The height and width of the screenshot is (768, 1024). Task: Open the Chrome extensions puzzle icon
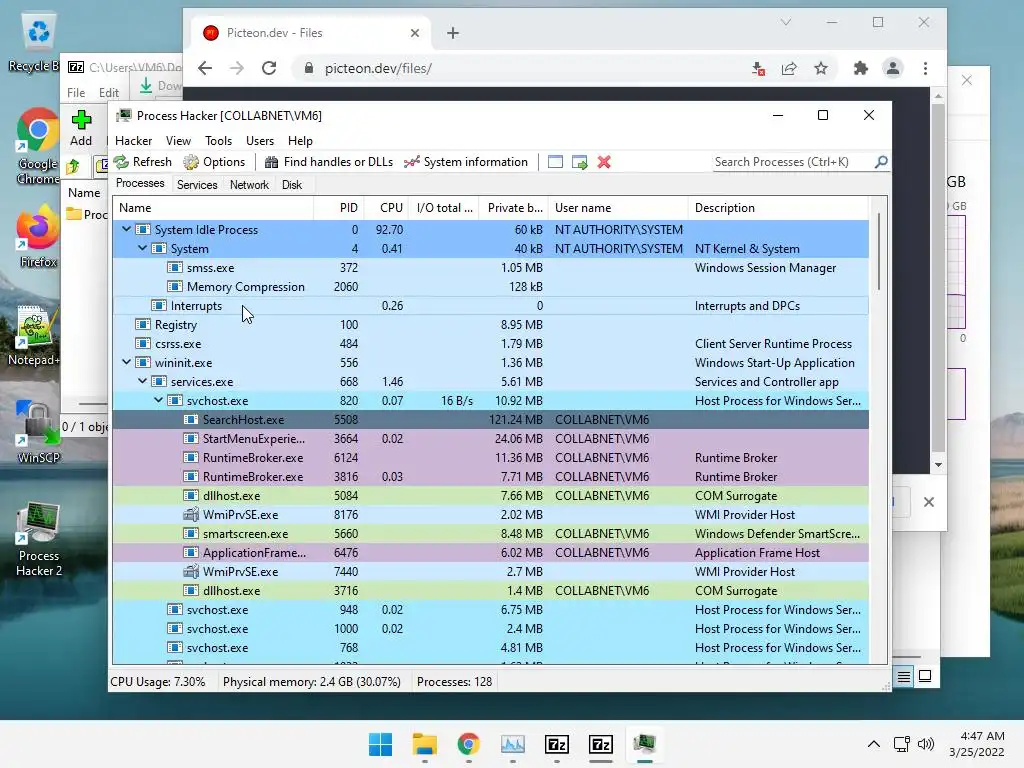point(861,68)
